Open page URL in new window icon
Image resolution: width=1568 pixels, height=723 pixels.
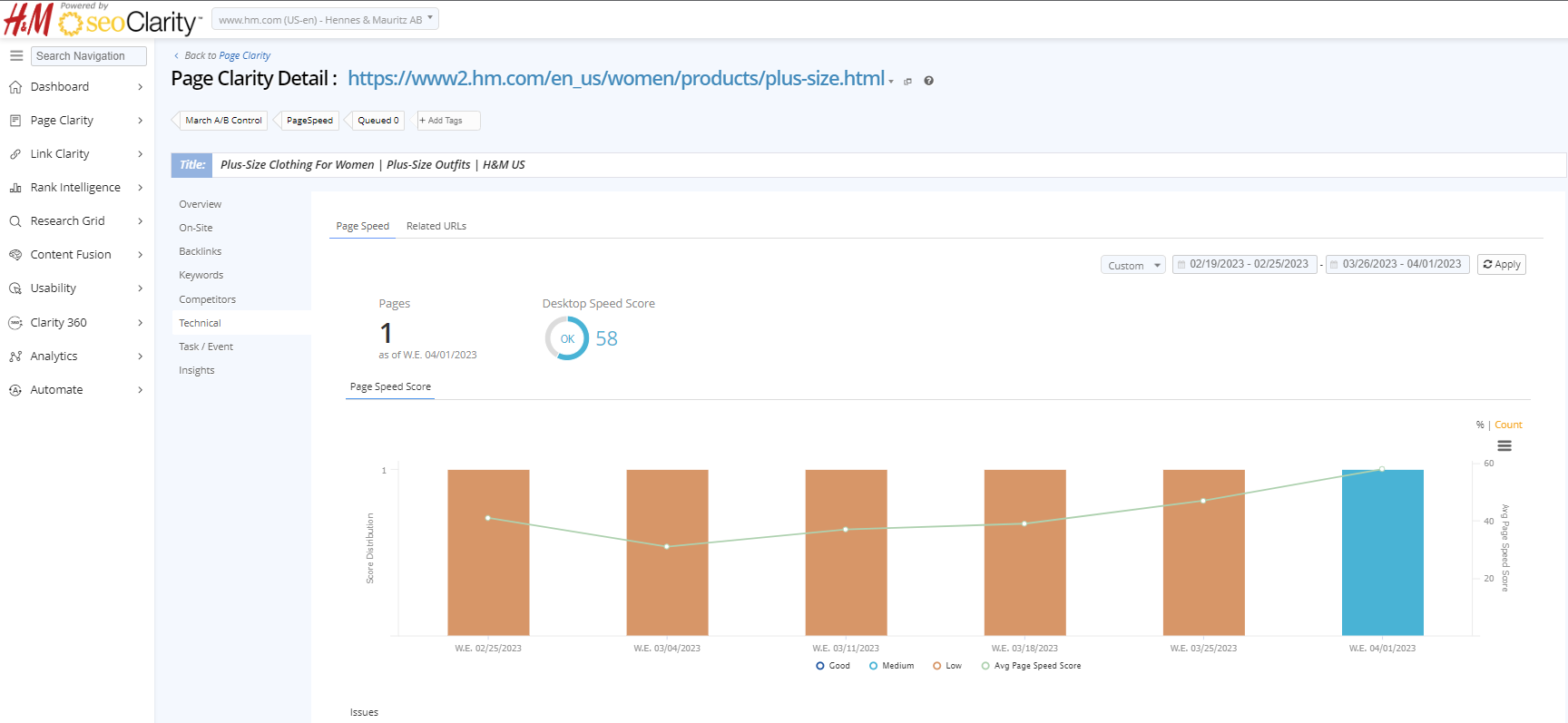point(907,82)
